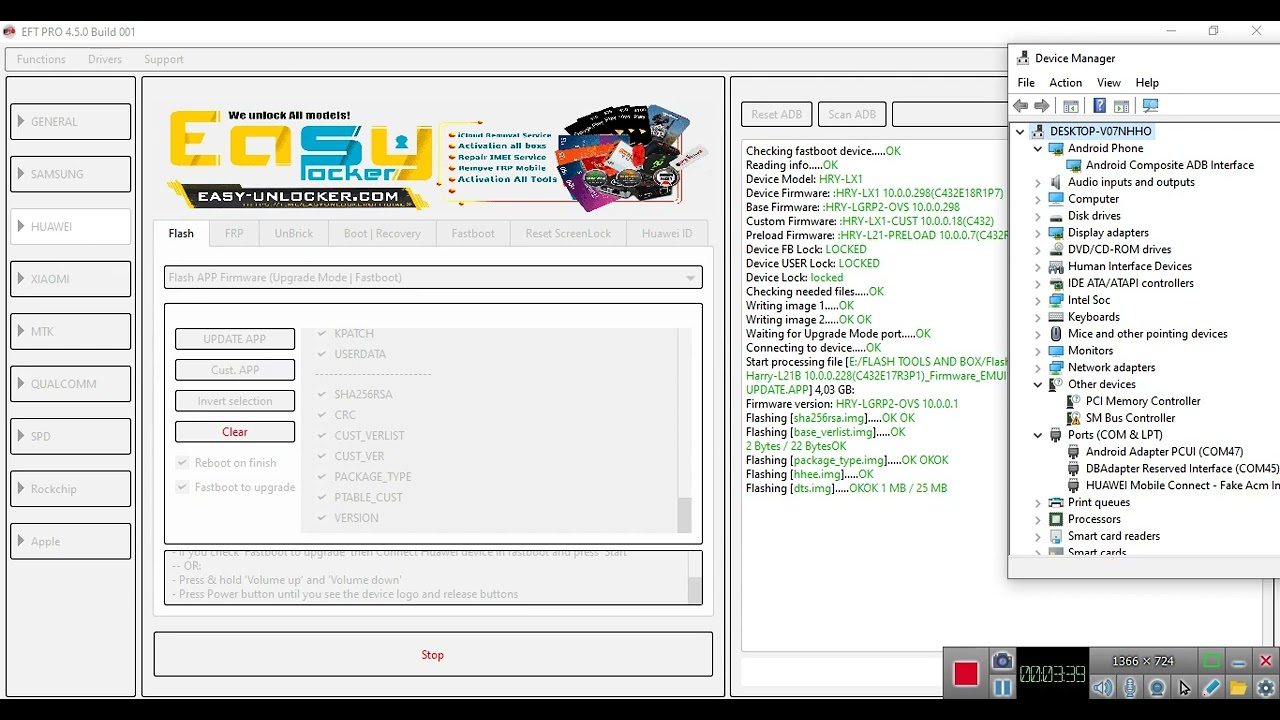Screen dimensions: 1280x720
Task: Click the field next to Scan ADB
Action: [x=950, y=114]
